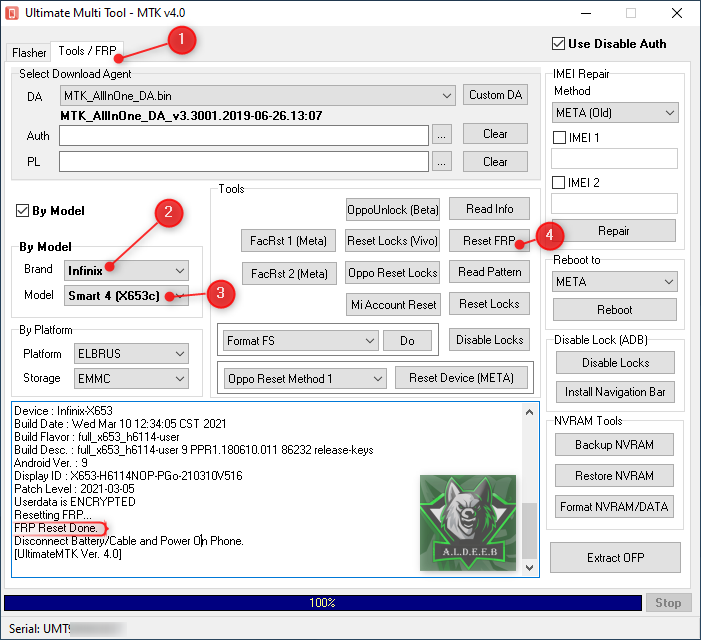The height and width of the screenshot is (640, 701).
Task: Click the Restore NVRAM button
Action: [614, 476]
